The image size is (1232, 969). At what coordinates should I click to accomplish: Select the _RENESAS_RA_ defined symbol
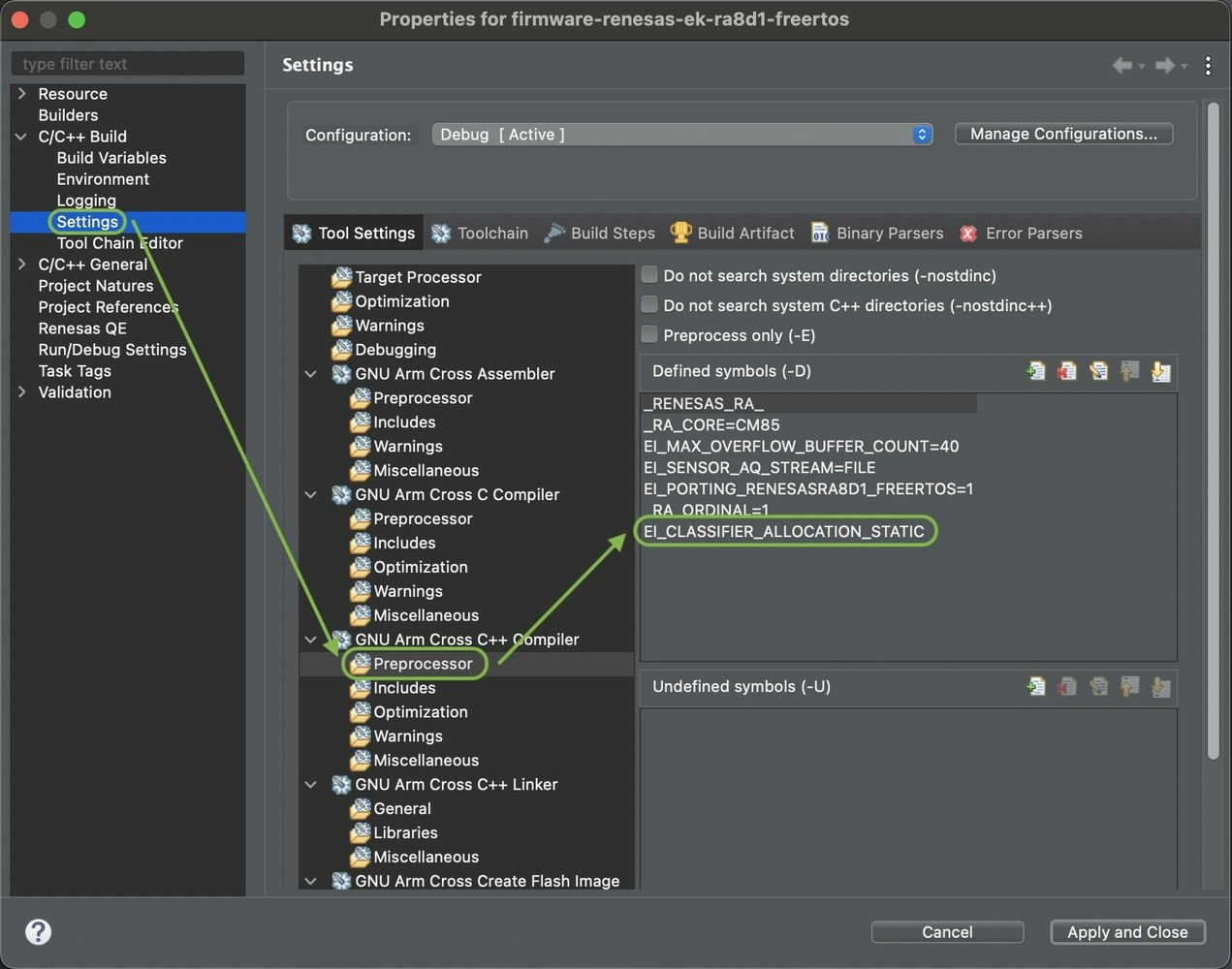(x=703, y=403)
